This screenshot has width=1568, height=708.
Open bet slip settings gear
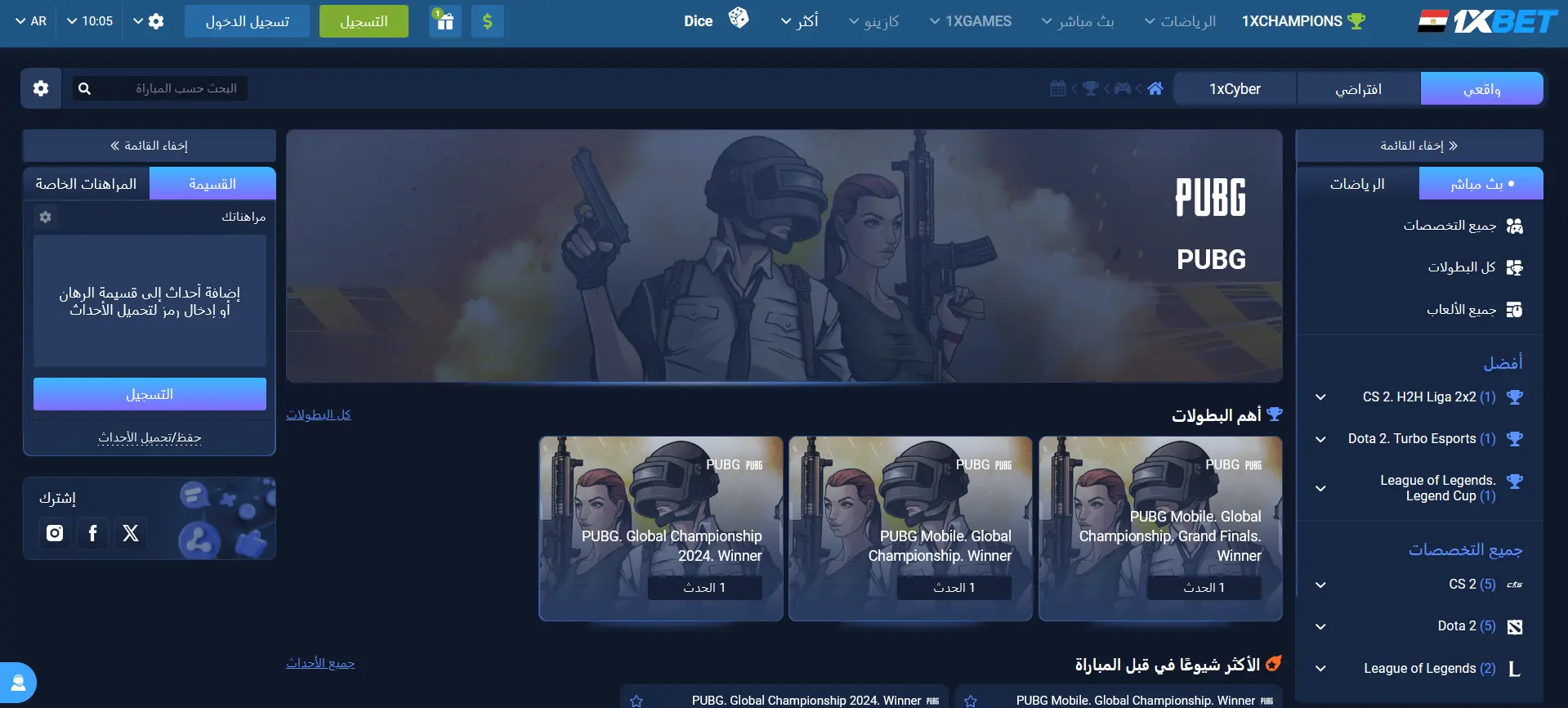click(x=46, y=217)
